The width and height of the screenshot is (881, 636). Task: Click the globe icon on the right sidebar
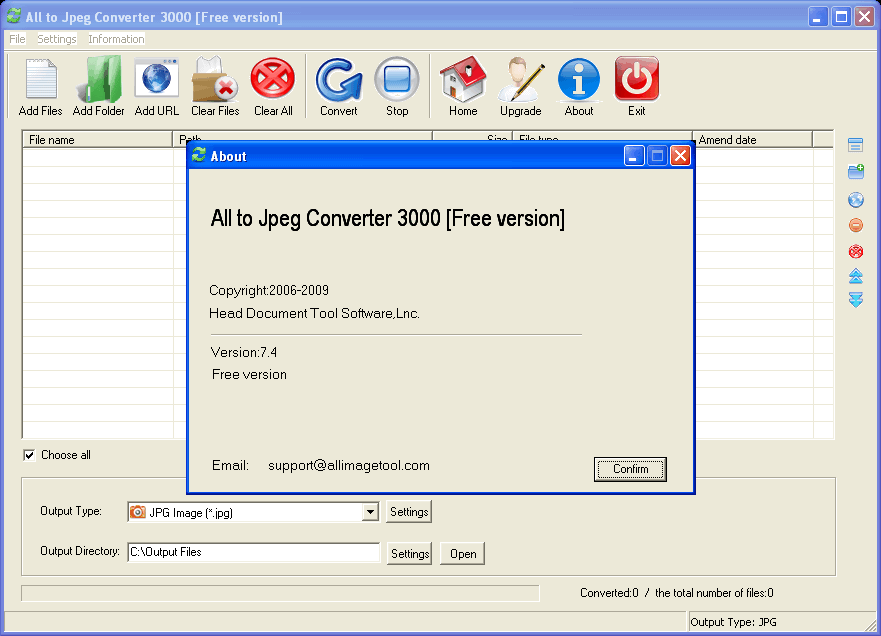click(855, 200)
